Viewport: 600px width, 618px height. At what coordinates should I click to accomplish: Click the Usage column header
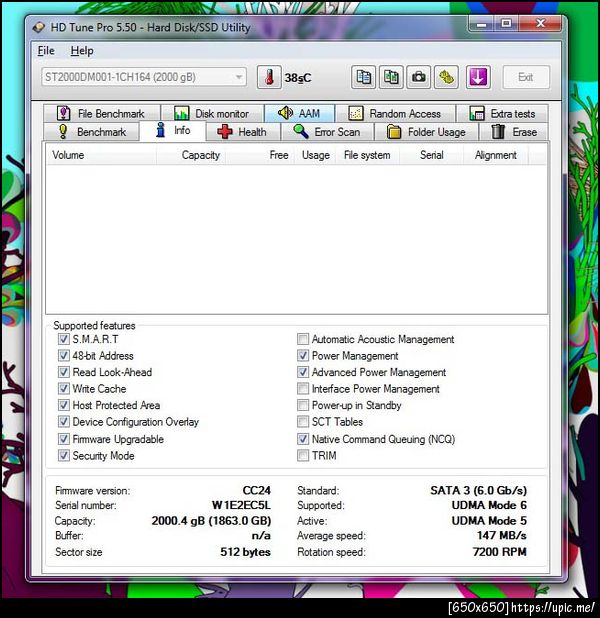point(315,155)
